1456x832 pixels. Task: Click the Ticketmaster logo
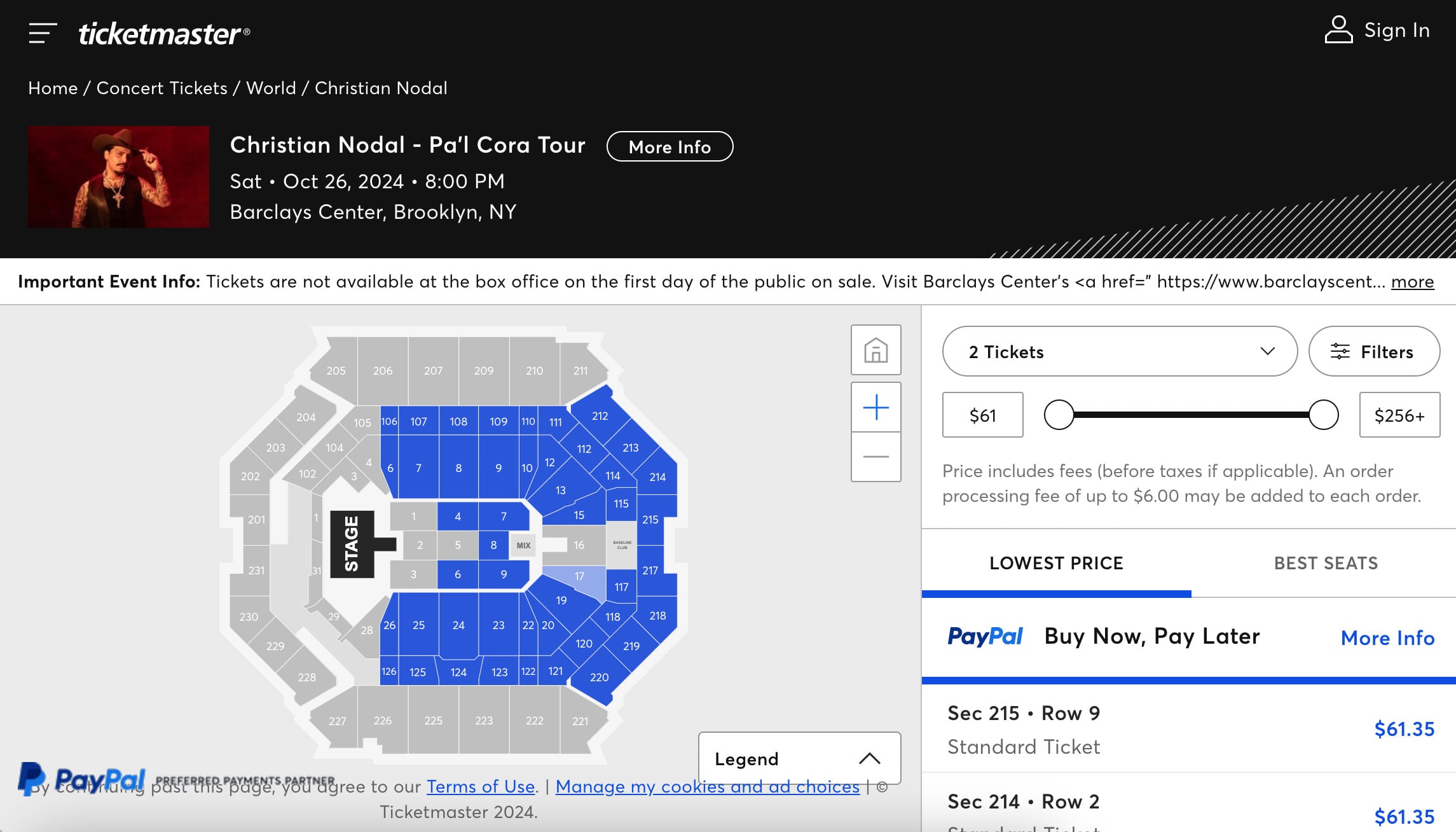164,33
